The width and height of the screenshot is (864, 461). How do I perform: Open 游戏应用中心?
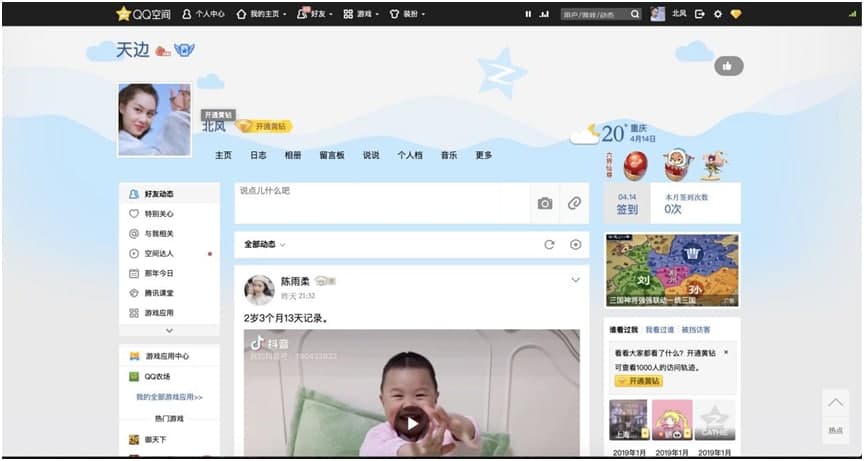point(169,356)
